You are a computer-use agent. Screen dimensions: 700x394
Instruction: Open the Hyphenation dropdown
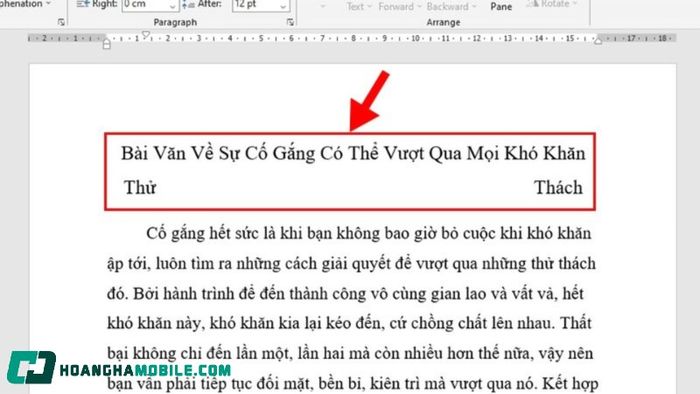[25, 4]
